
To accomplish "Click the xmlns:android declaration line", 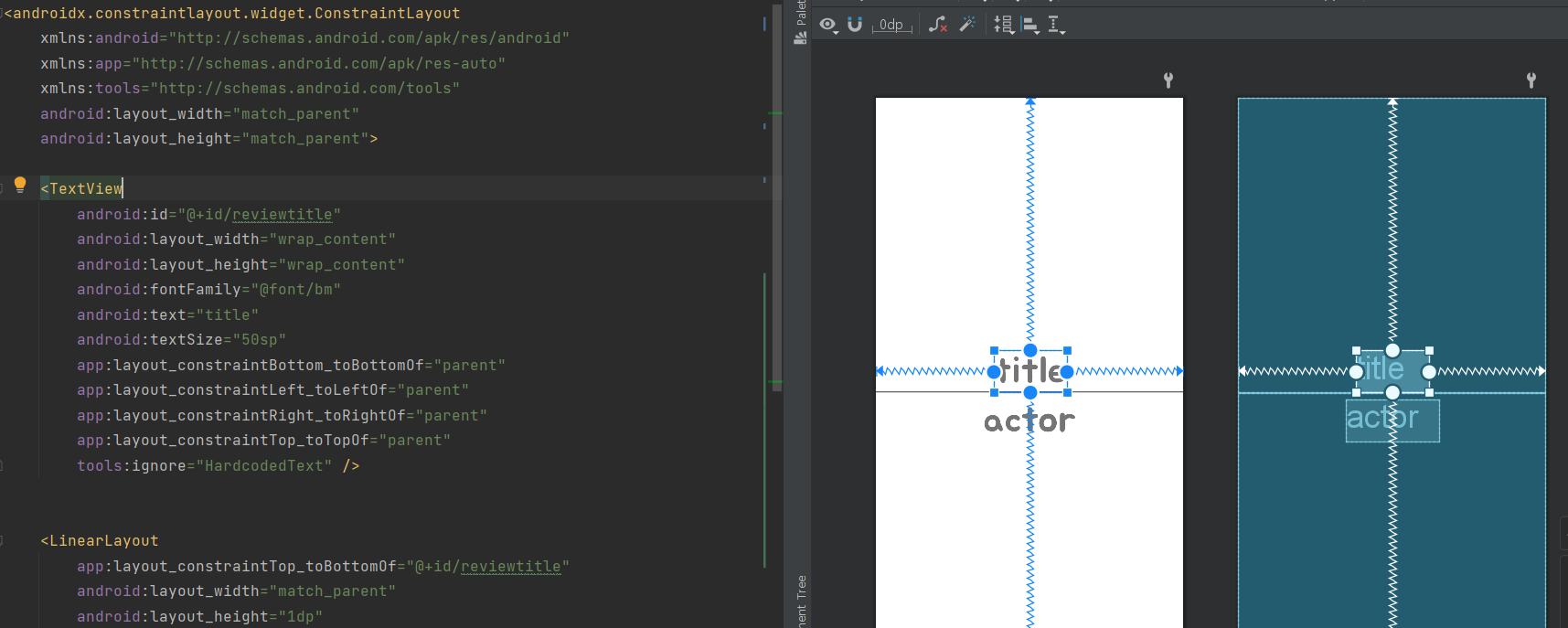I will [304, 37].
